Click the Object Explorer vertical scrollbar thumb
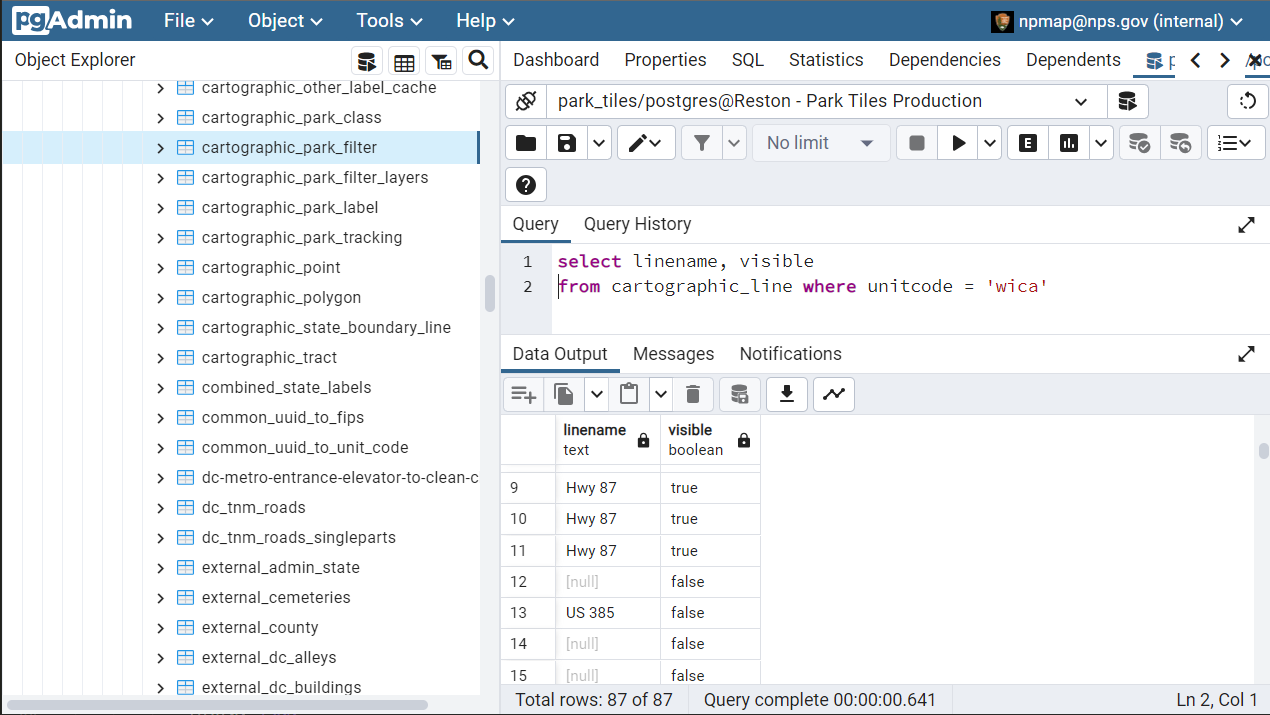The width and height of the screenshot is (1270, 715). (x=490, y=294)
